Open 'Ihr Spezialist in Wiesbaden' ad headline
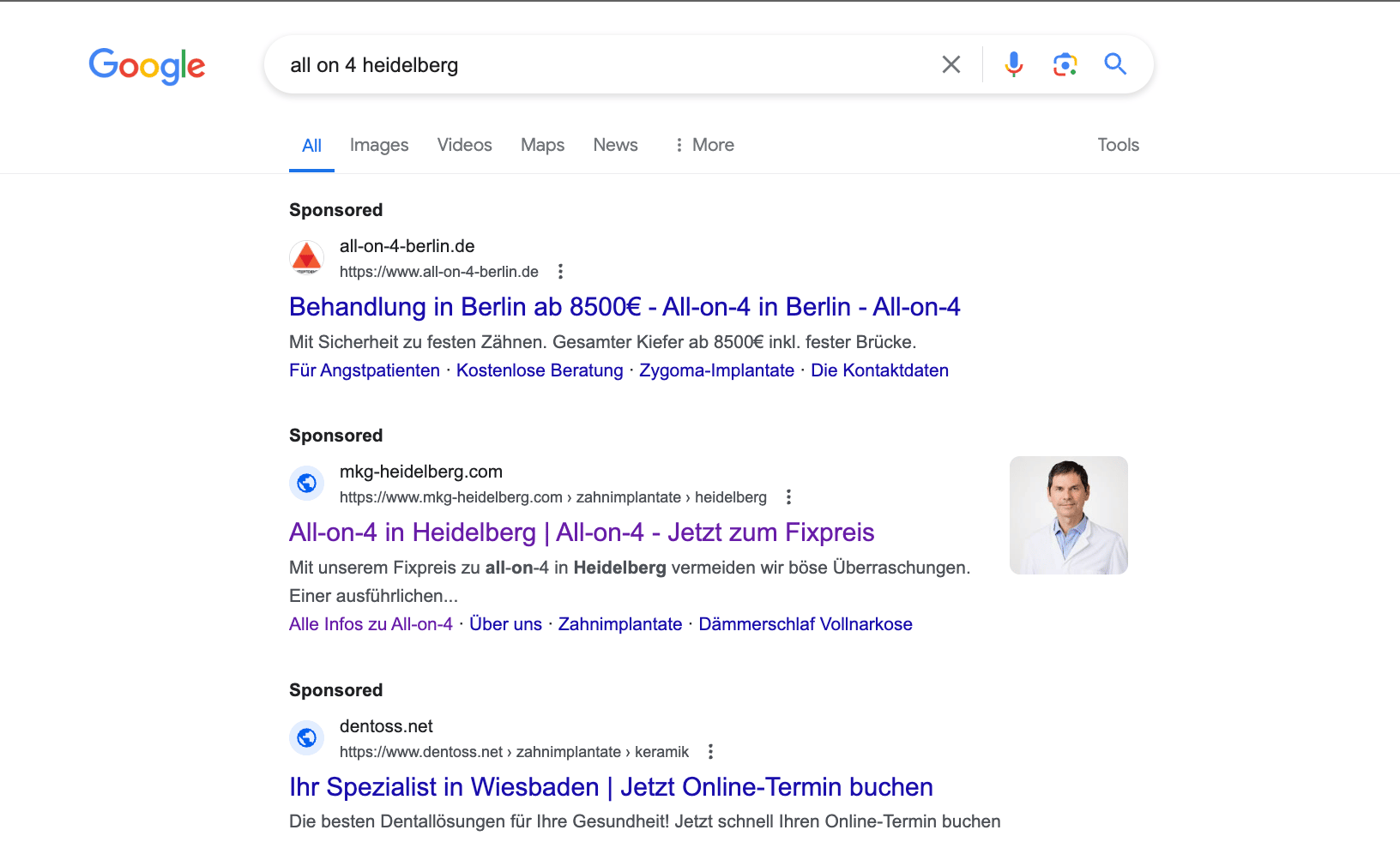Image resolution: width=1400 pixels, height=854 pixels. click(x=611, y=786)
